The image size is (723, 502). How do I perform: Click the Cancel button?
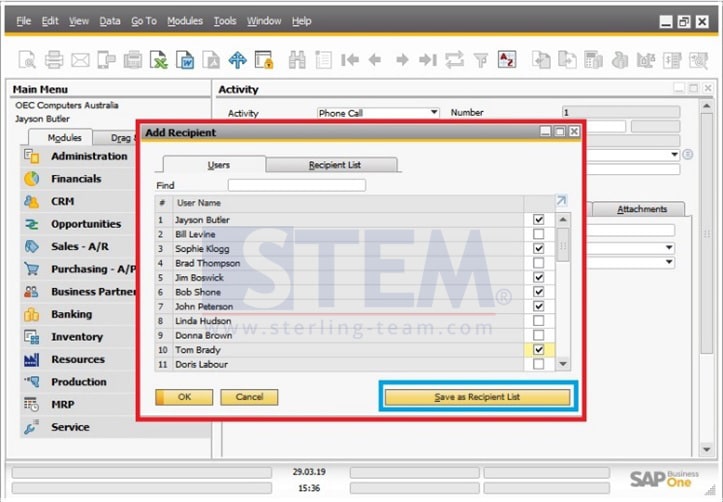coord(249,397)
